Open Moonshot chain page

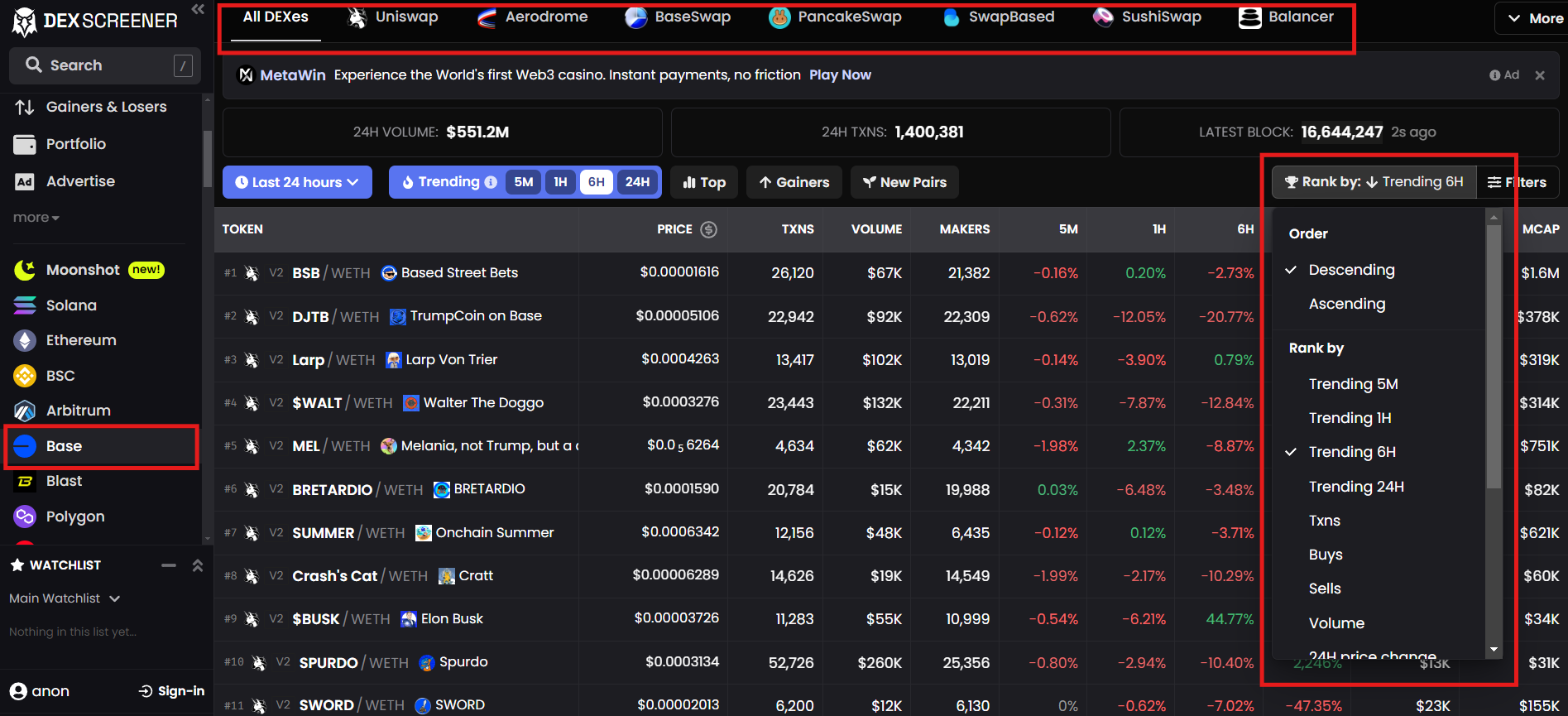(x=89, y=270)
